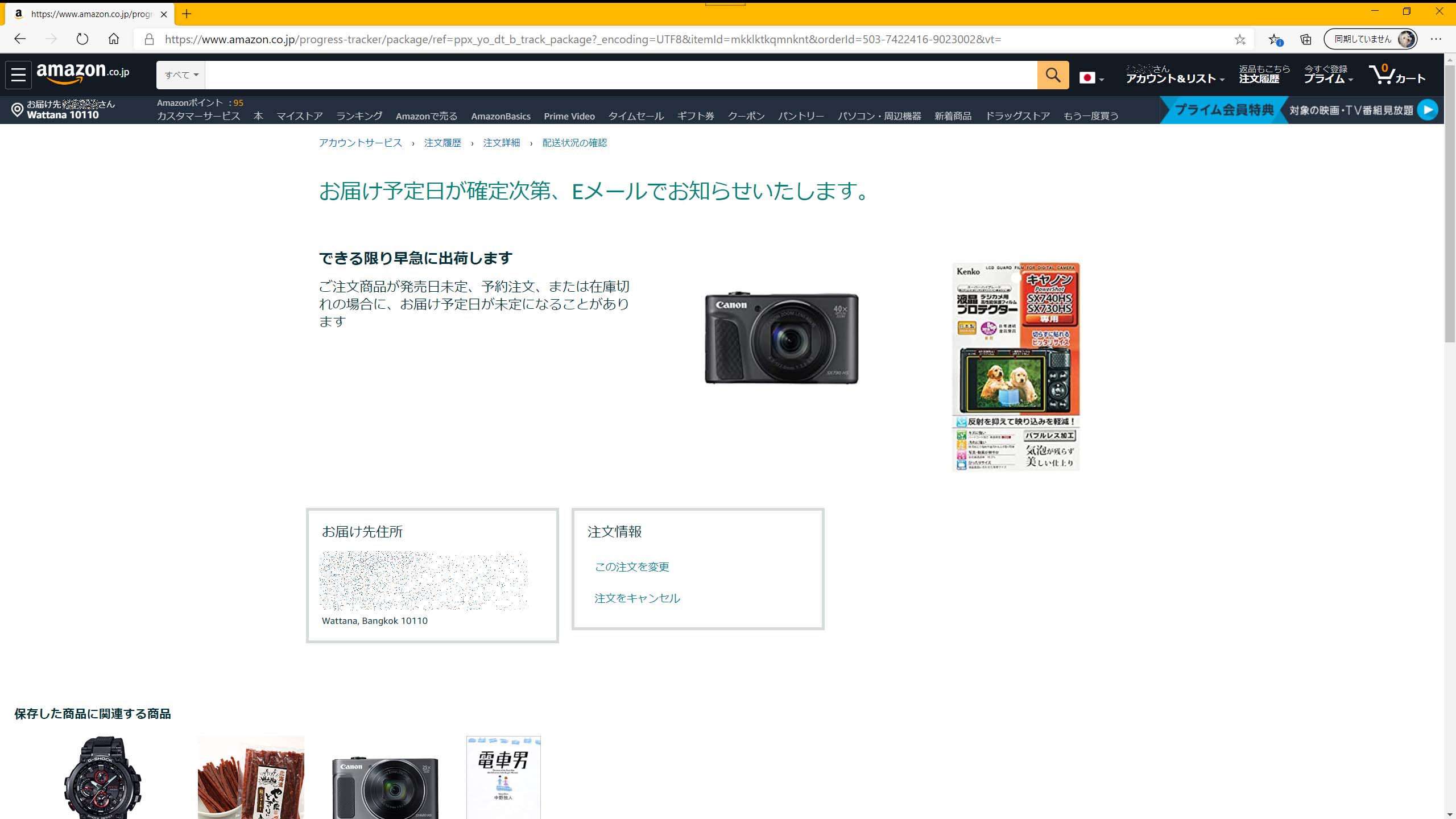Open Amazonで売る nav item
The height and width of the screenshot is (819, 1456).
click(427, 116)
